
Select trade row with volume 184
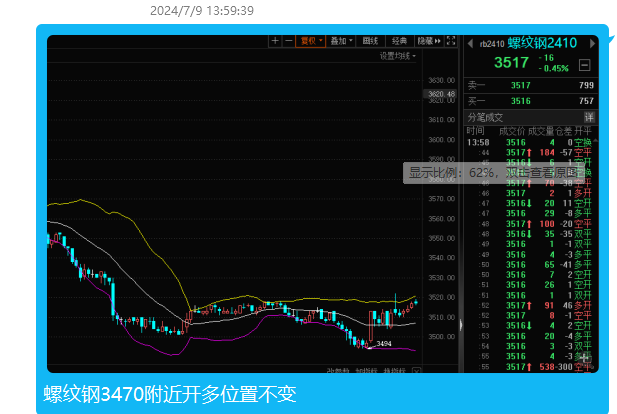(x=529, y=153)
